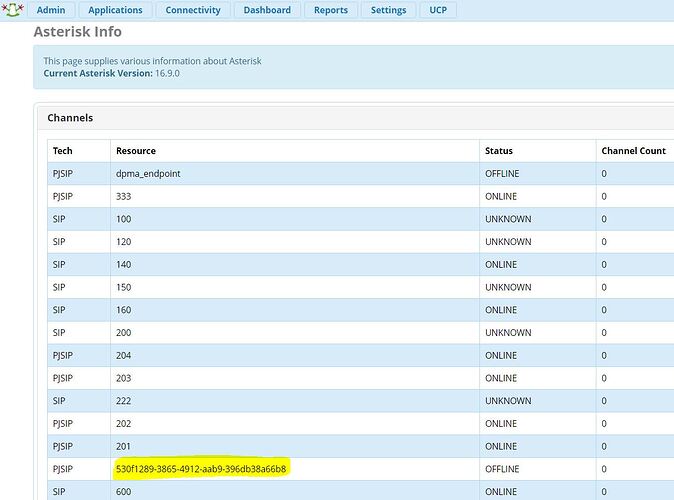Image resolution: width=674 pixels, height=500 pixels.
Task: Select the SIP resource 600 row
Action: click(124, 491)
